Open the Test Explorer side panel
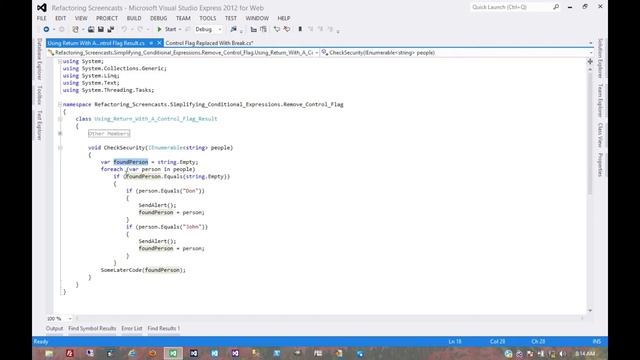640x360 pixels. tap(39, 125)
